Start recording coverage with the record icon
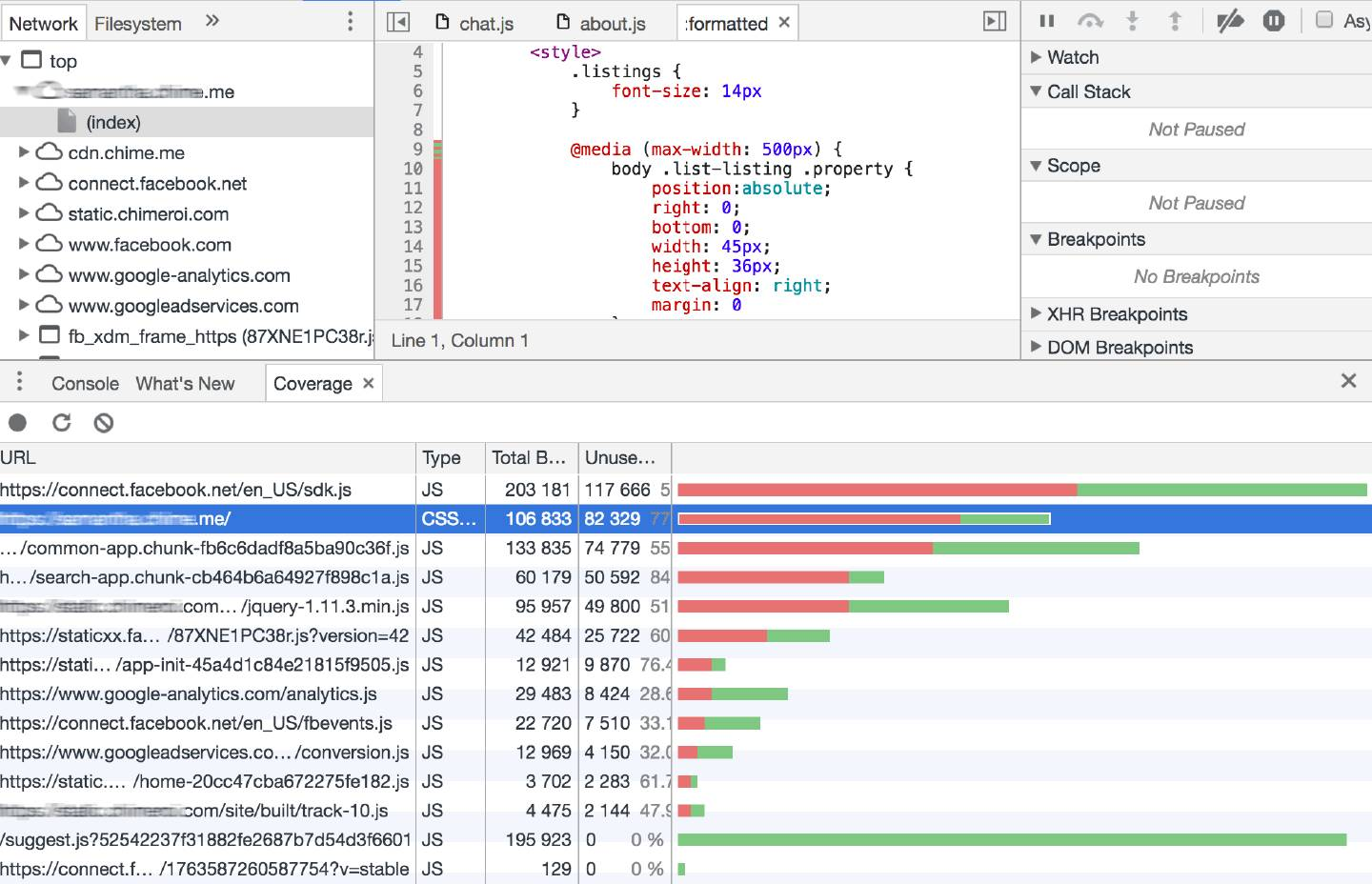 [x=18, y=423]
